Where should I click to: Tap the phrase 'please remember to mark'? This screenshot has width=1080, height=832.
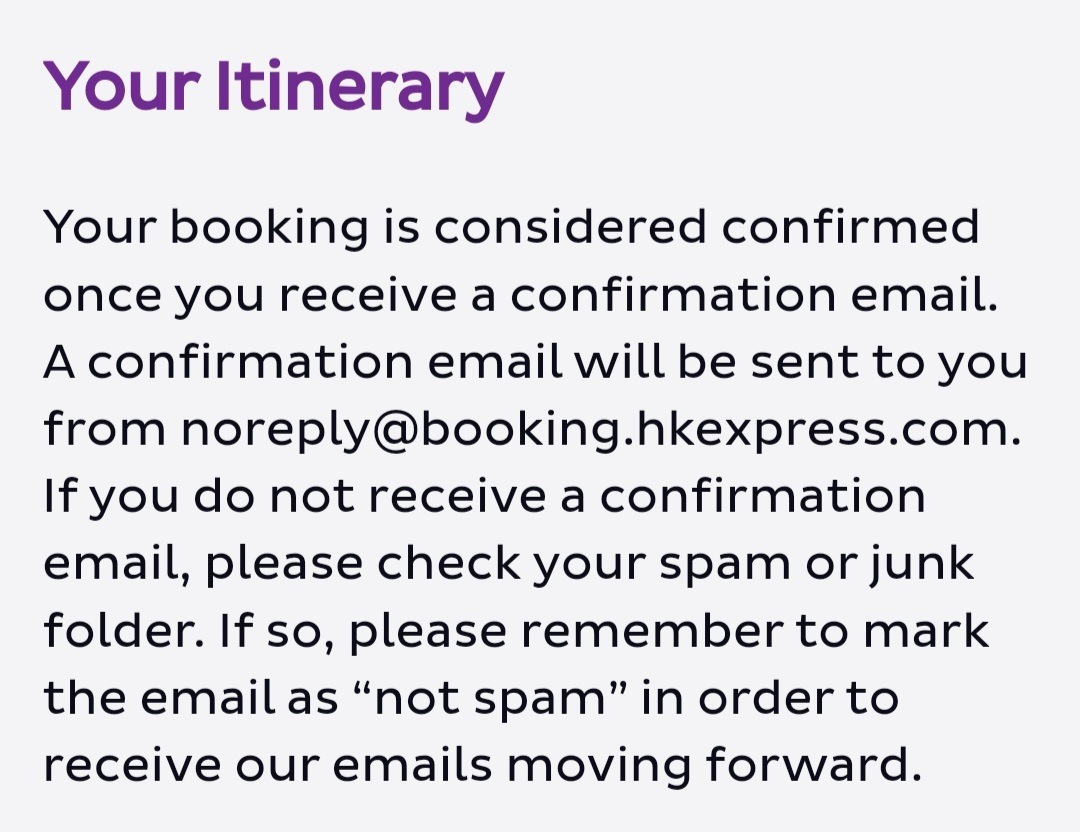tap(669, 633)
